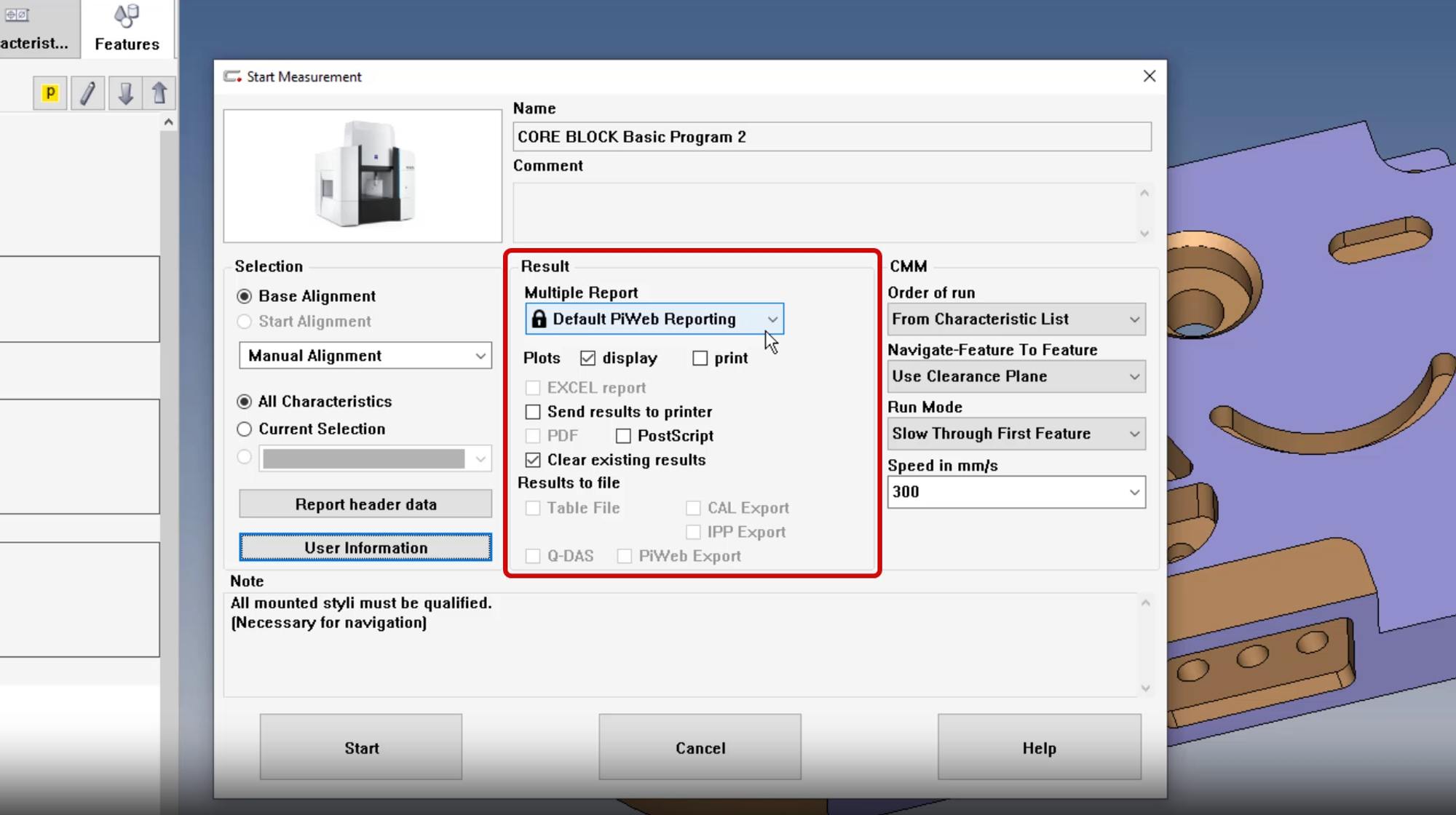Click the User Information button
Viewport: 1456px width, 815px height.
(365, 547)
